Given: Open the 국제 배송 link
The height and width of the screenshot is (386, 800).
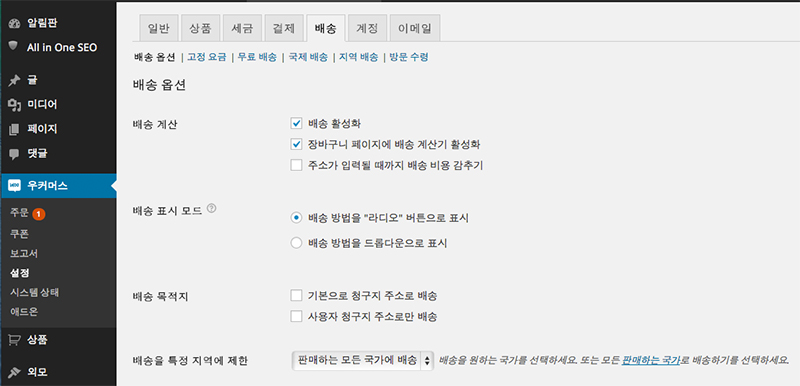Looking at the screenshot, I should [308, 57].
